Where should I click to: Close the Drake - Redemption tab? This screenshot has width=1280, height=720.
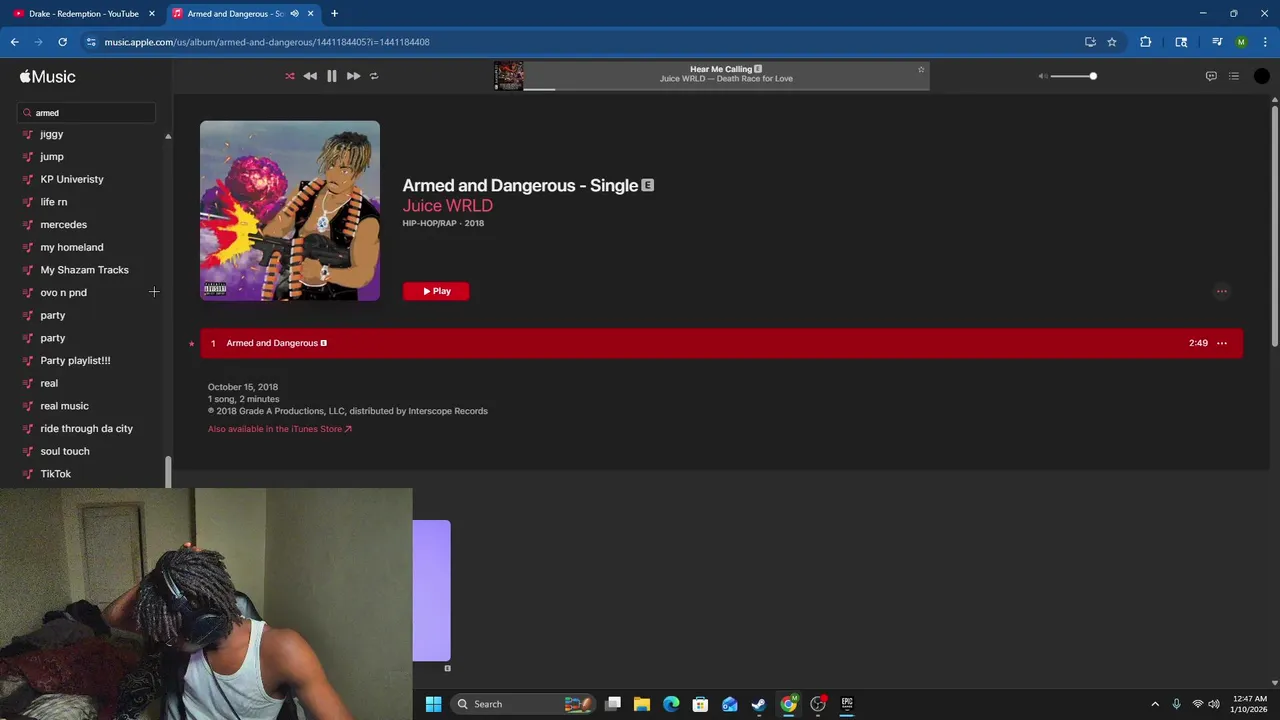click(152, 14)
